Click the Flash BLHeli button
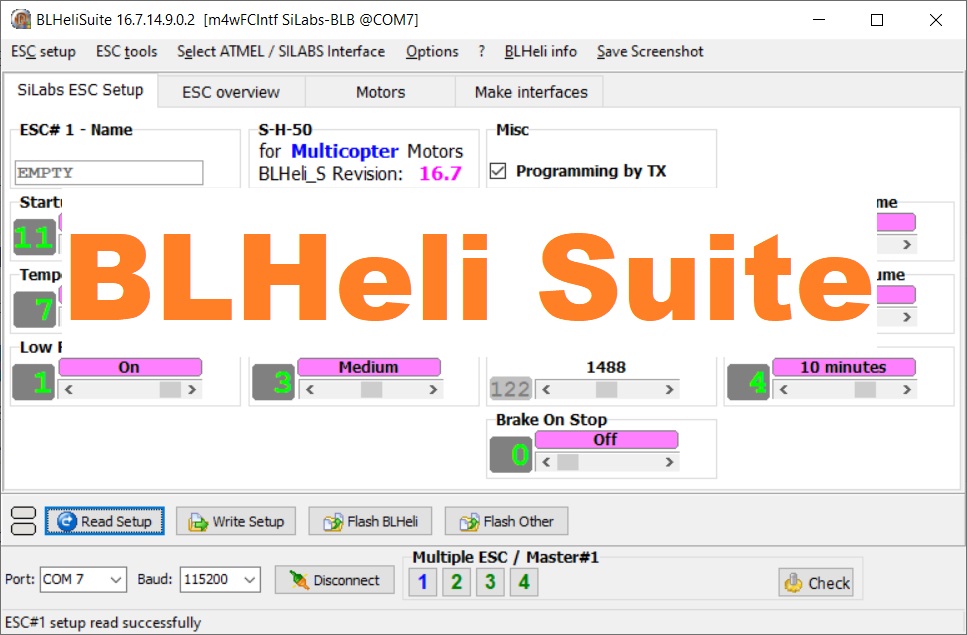Image resolution: width=967 pixels, height=635 pixels. click(x=370, y=521)
